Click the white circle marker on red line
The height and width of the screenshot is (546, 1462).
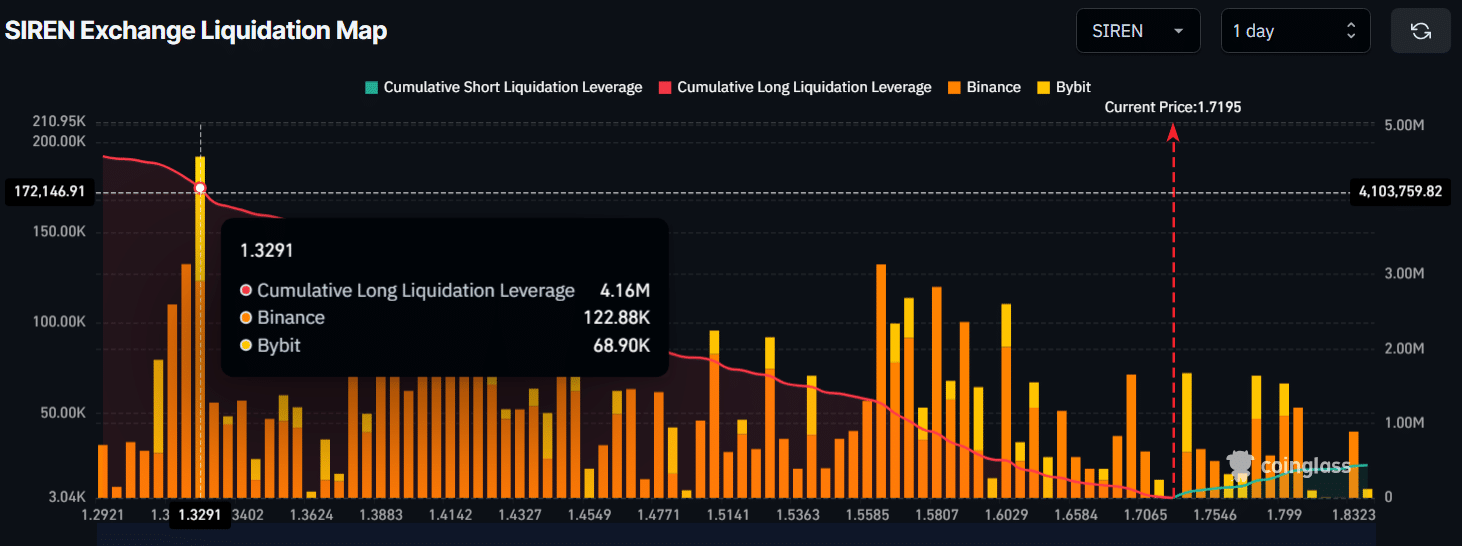click(200, 188)
